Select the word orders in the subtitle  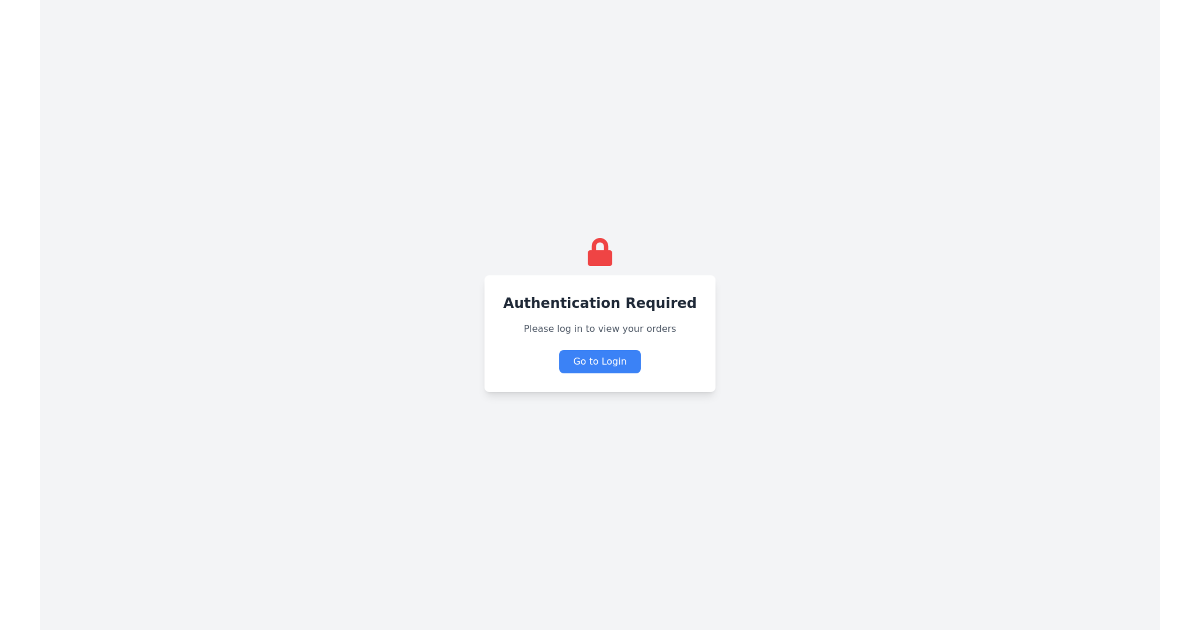point(661,329)
